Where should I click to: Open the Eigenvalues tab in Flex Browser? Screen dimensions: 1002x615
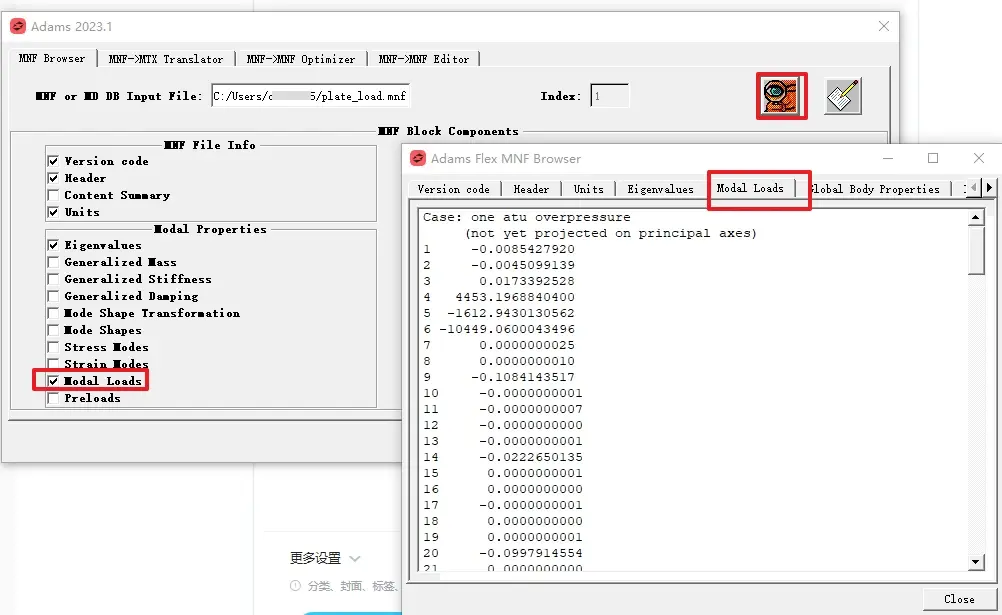coord(660,189)
